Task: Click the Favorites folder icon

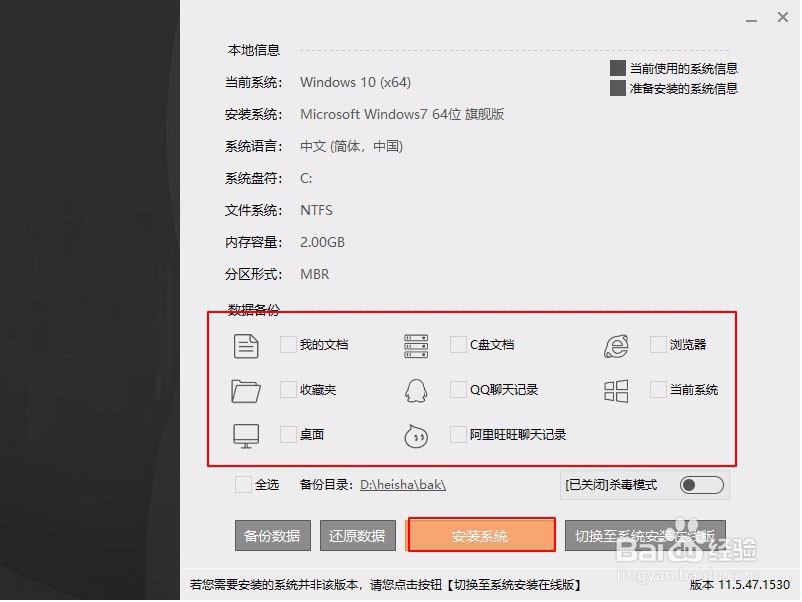Action: [x=246, y=391]
